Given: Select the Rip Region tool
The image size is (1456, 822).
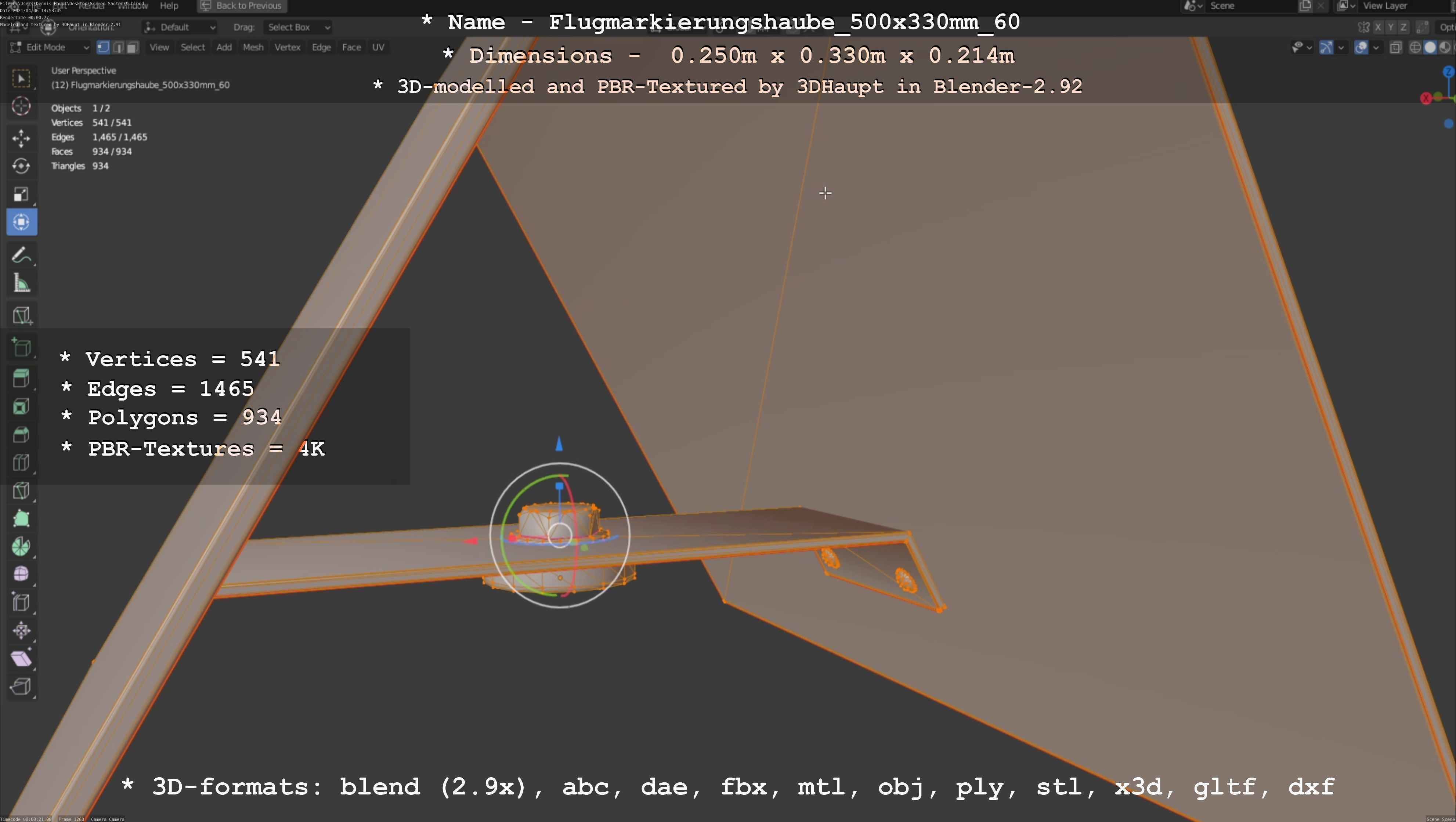Looking at the screenshot, I should (21, 687).
